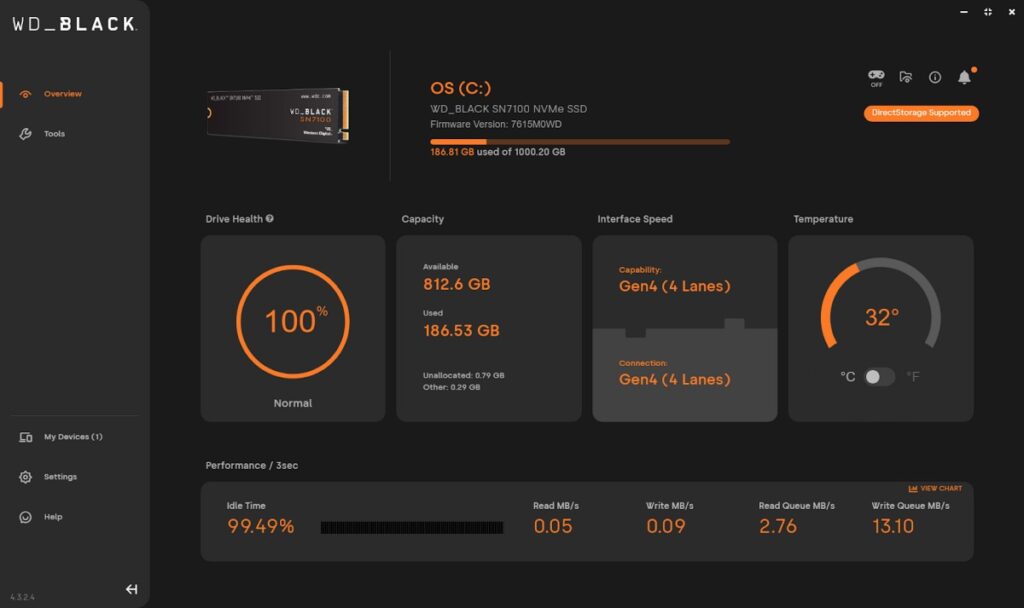Click the drive usage progress bar
The image size is (1024, 608).
coord(580,142)
